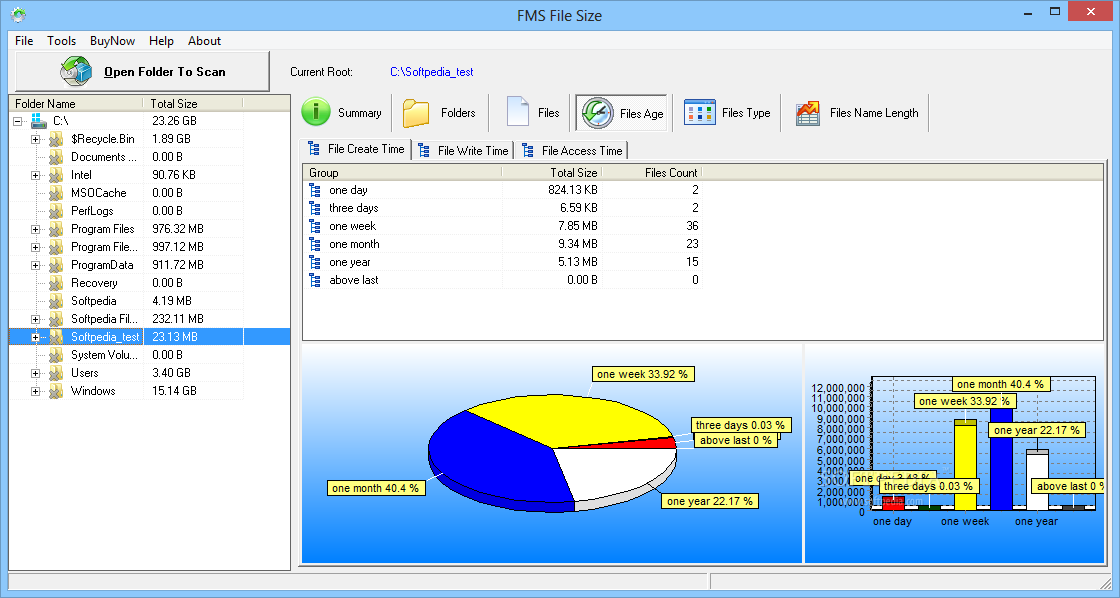Open the File menu
This screenshot has height=598, width=1120.
tap(24, 41)
